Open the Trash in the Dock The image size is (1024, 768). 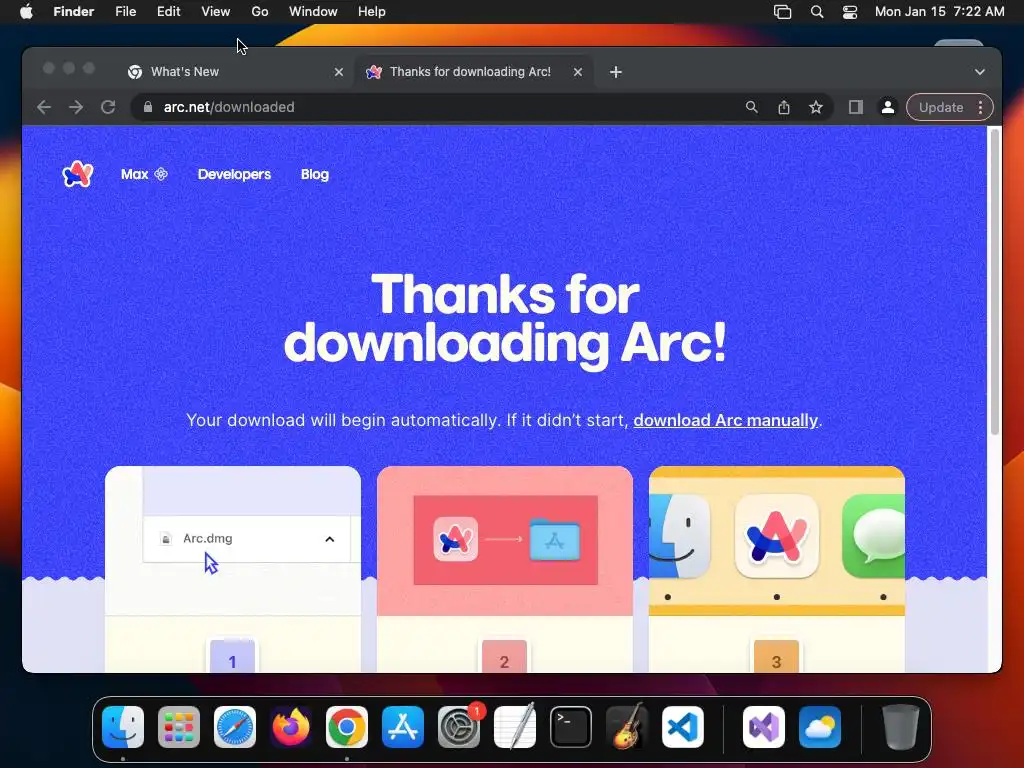(901, 727)
